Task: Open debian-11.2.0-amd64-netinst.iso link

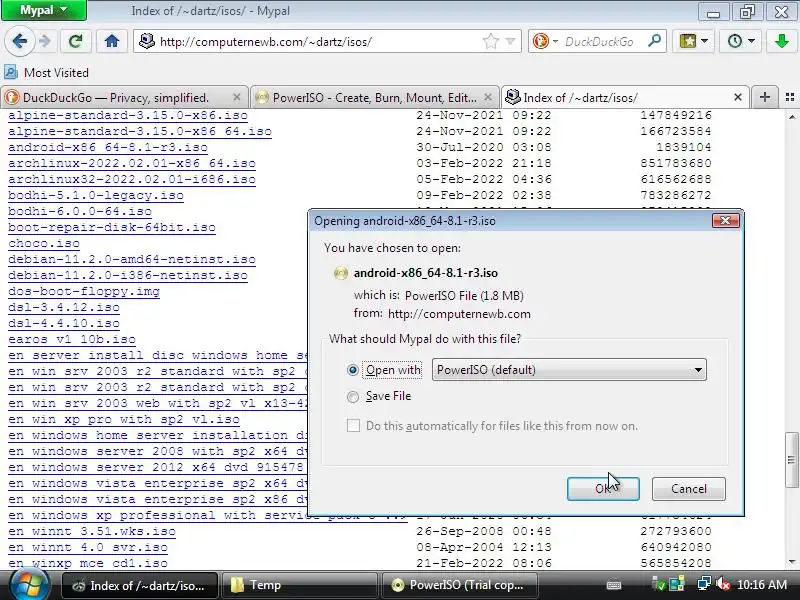Action: pos(132,259)
